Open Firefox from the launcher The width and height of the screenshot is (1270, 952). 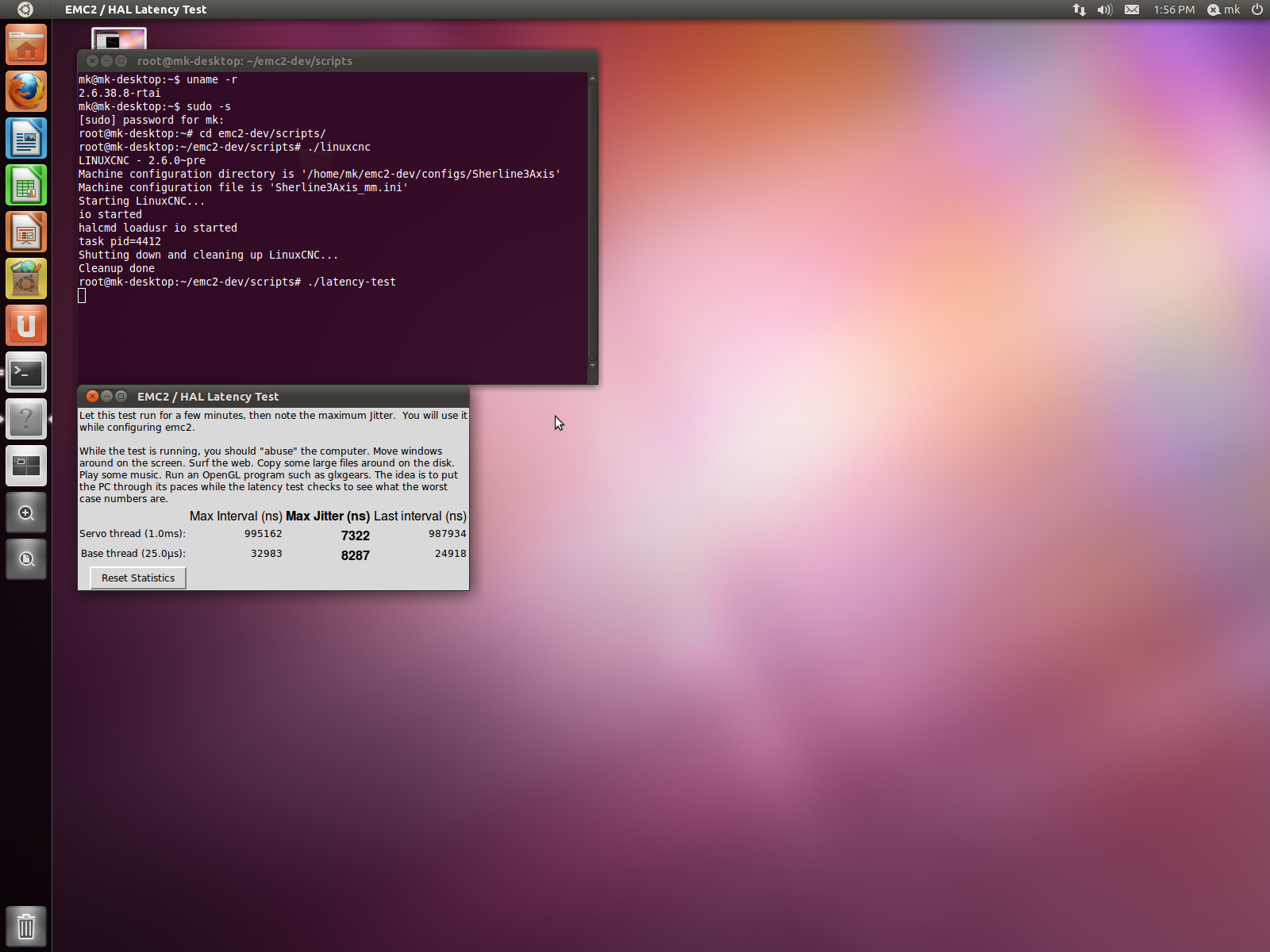(x=26, y=92)
